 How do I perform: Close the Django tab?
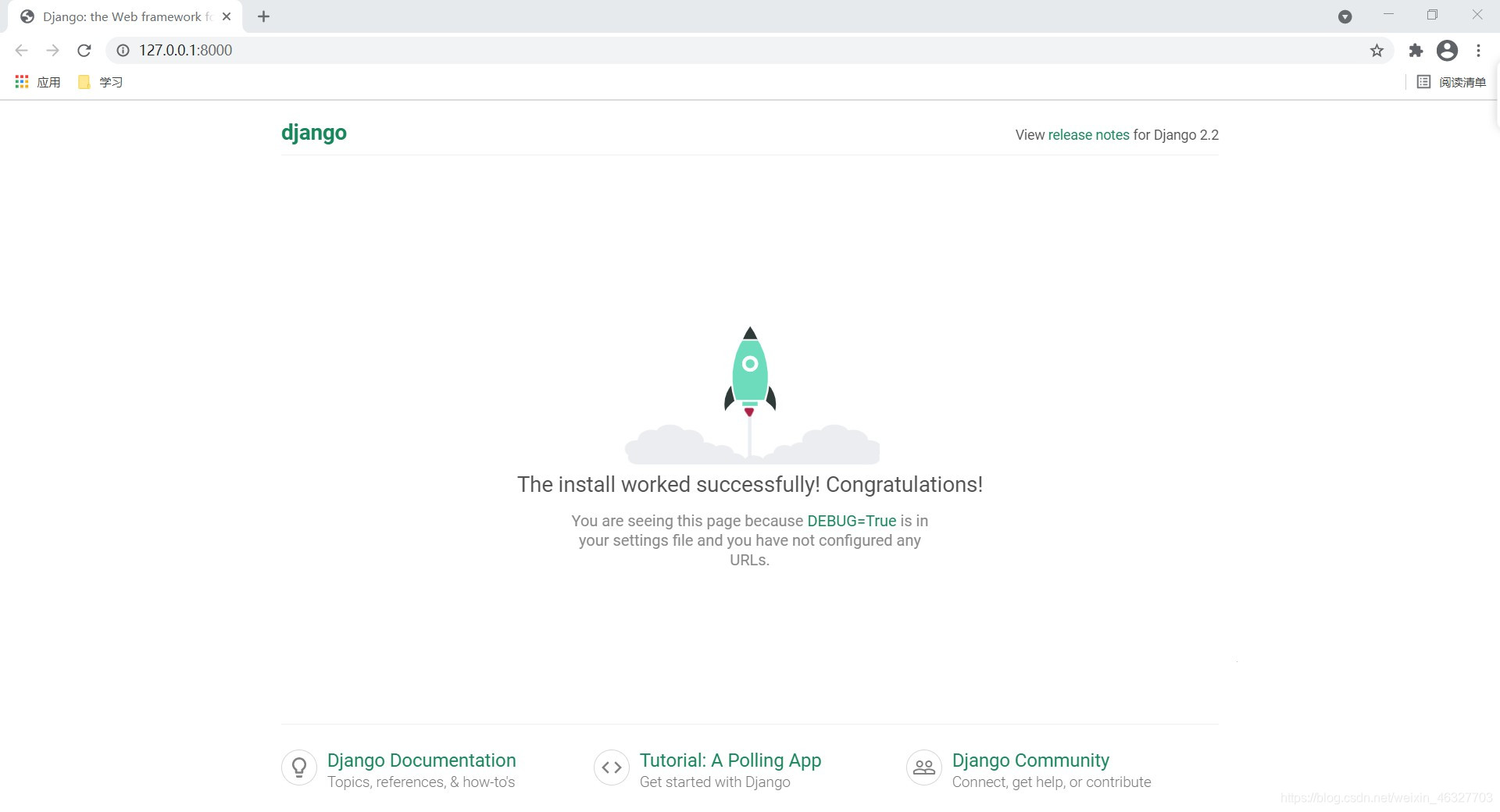[x=227, y=16]
